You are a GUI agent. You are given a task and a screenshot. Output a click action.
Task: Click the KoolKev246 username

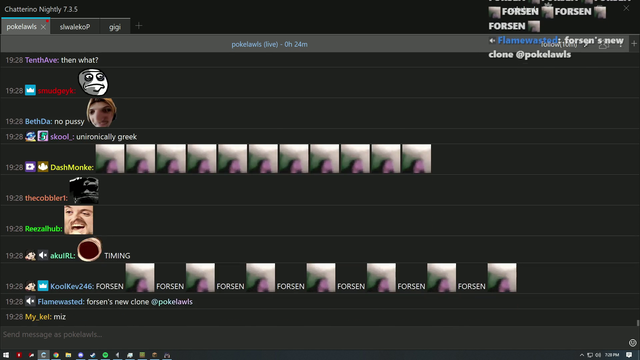point(71,286)
